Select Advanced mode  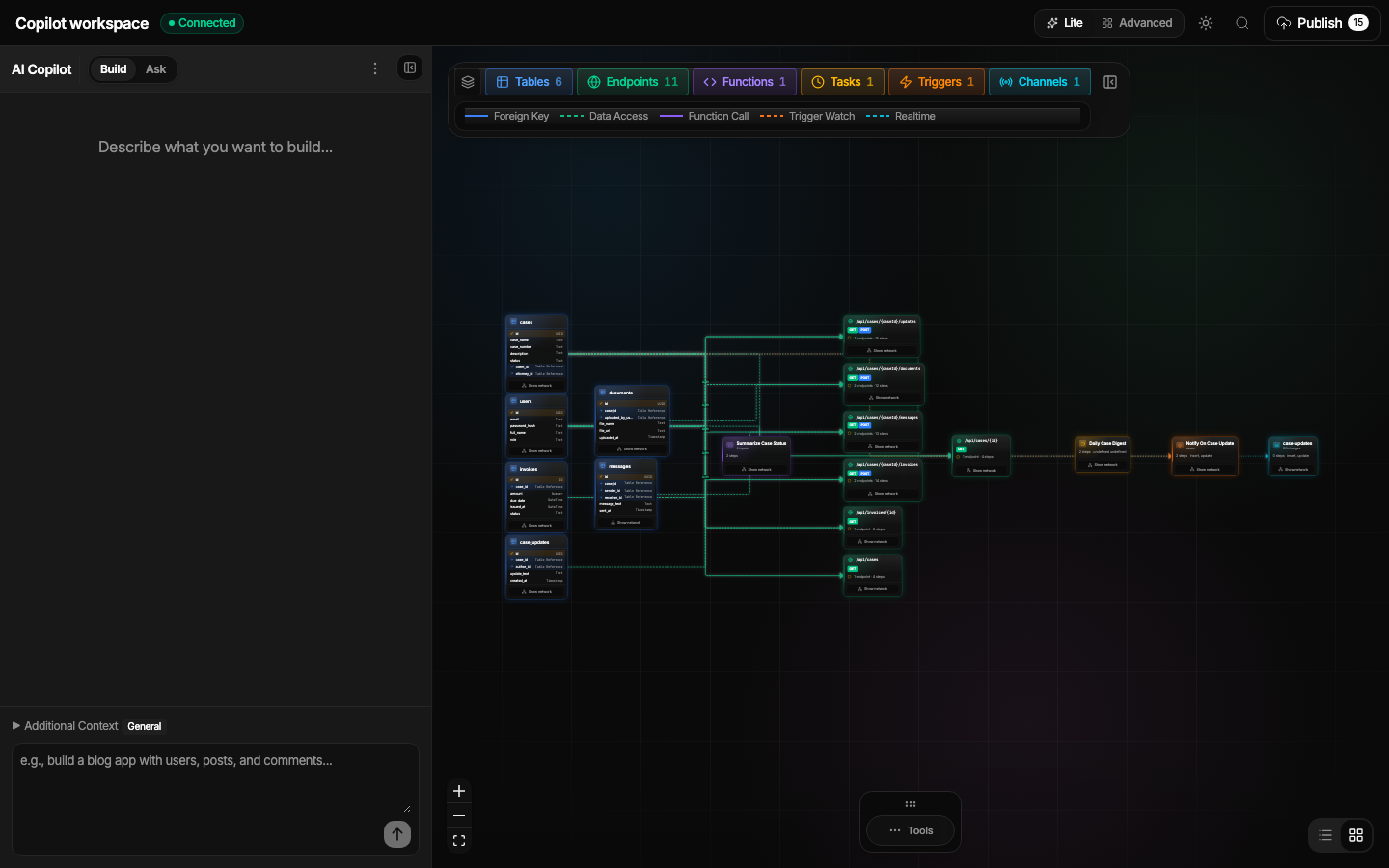click(x=1137, y=23)
